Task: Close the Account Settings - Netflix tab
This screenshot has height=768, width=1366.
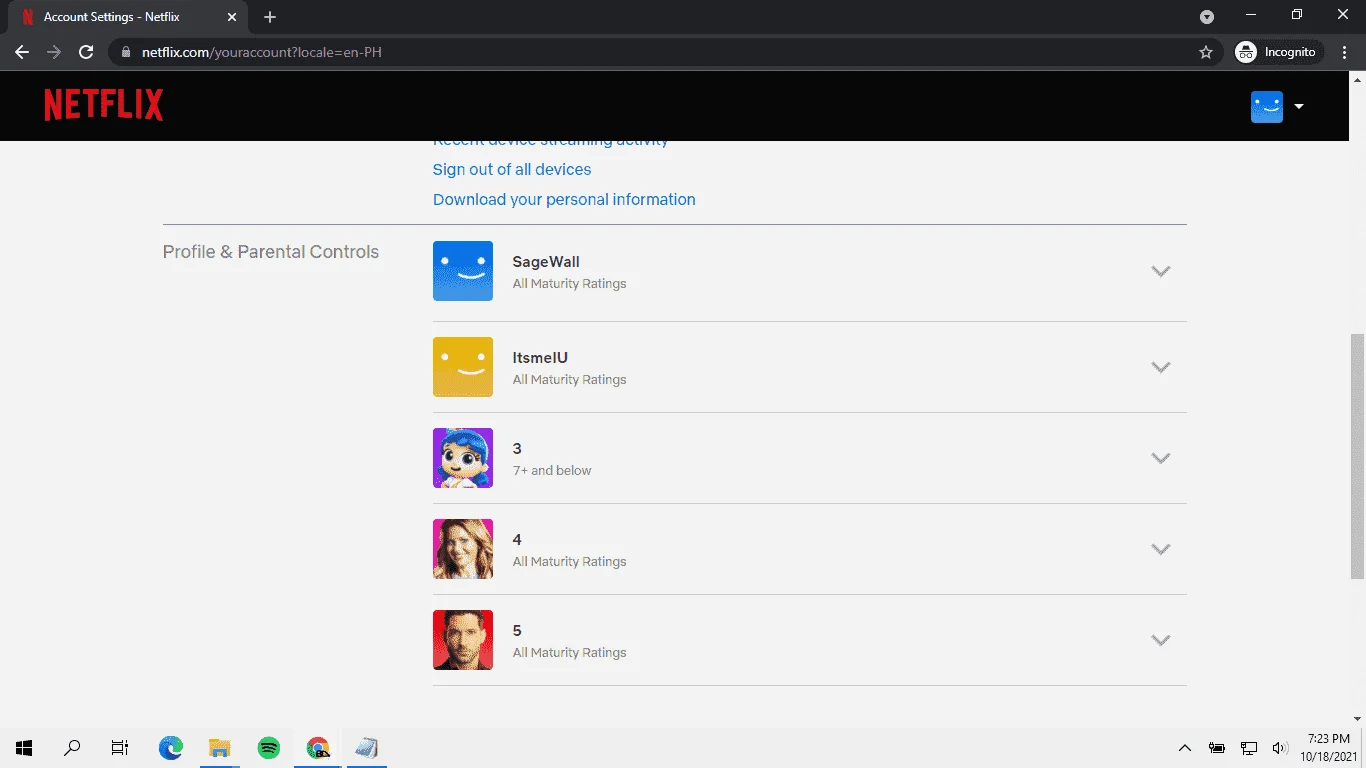Action: [x=234, y=17]
